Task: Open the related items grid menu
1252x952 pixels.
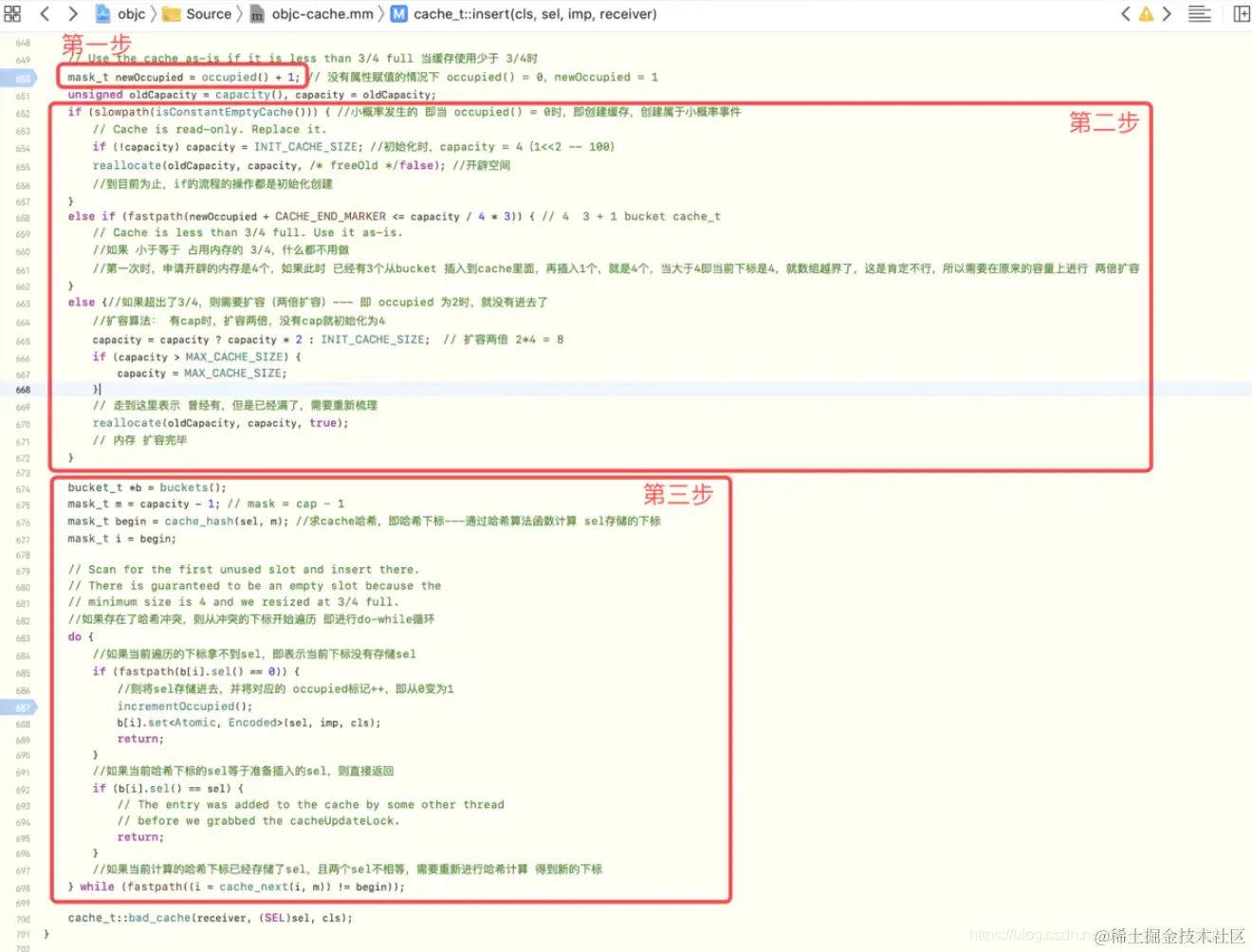Action: [x=12, y=13]
